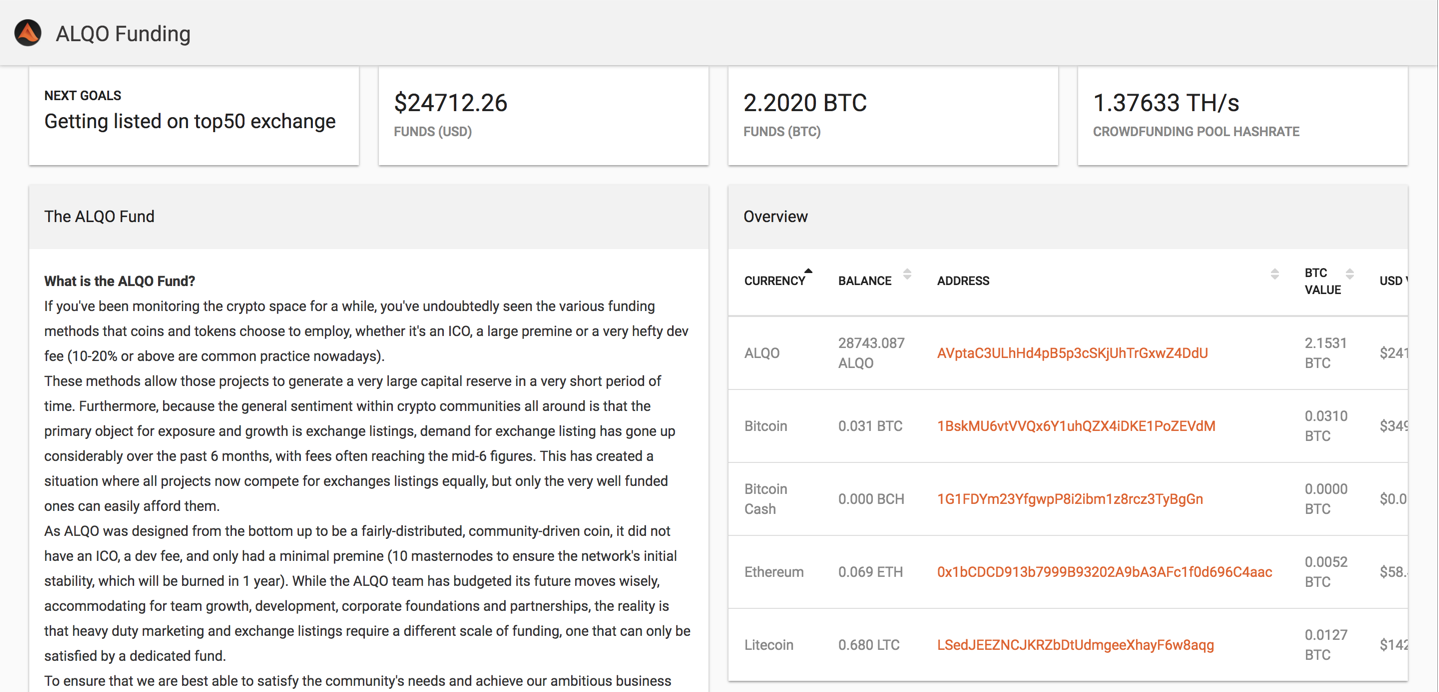This screenshot has width=1439, height=692.
Task: Click "Getting listed on top50 exchange" text
Action: click(190, 122)
